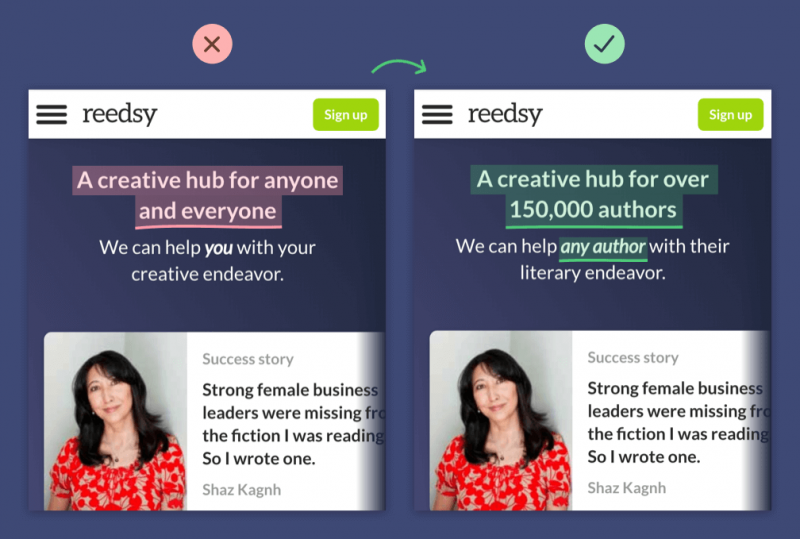Click the reedsy logo in left mockup
This screenshot has height=539, width=800.
pyautogui.click(x=120, y=114)
